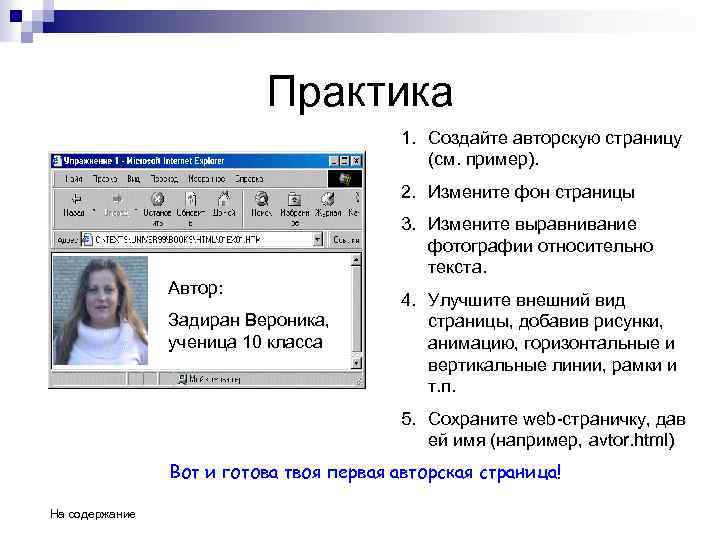Open the Favorites (Избранное) folder icon
The image size is (720, 540).
click(x=294, y=199)
